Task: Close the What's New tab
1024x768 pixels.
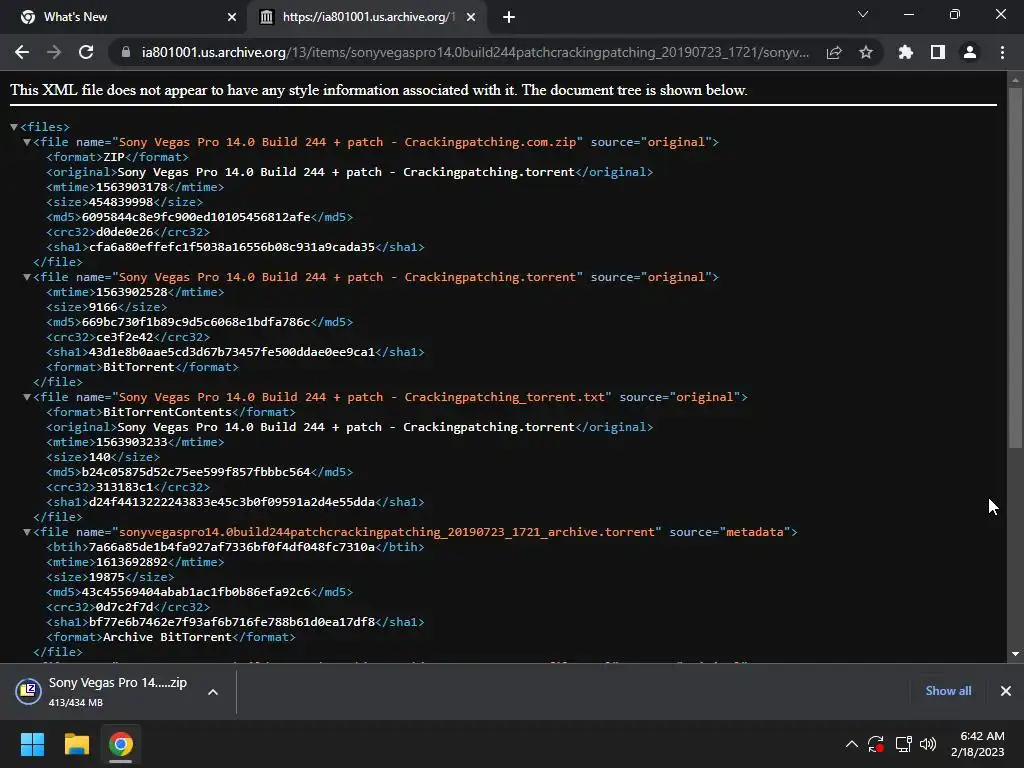Action: point(232,17)
